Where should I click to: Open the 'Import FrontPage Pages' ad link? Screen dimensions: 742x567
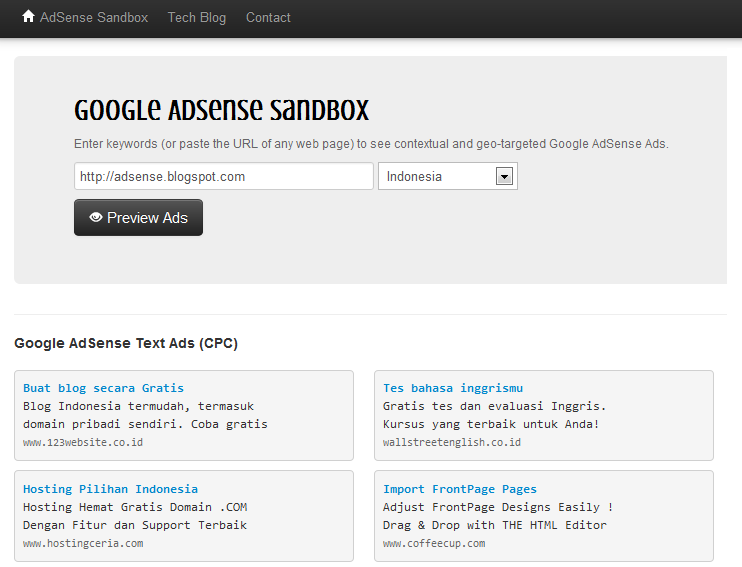point(460,489)
